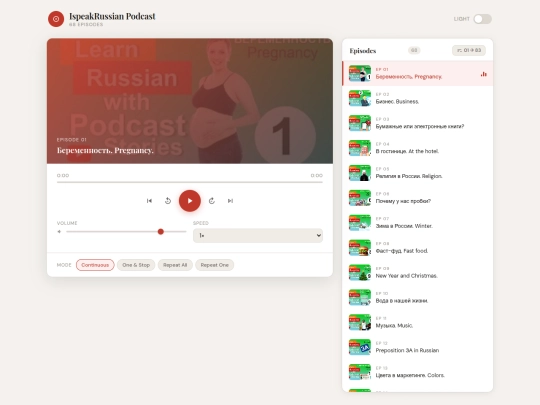
Task: Click the playback progress bar
Action: (x=190, y=182)
